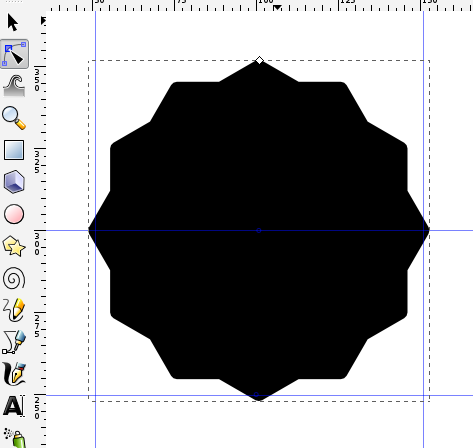Choose the Tweak objects wave tool
The image size is (473, 448).
coord(14,85)
